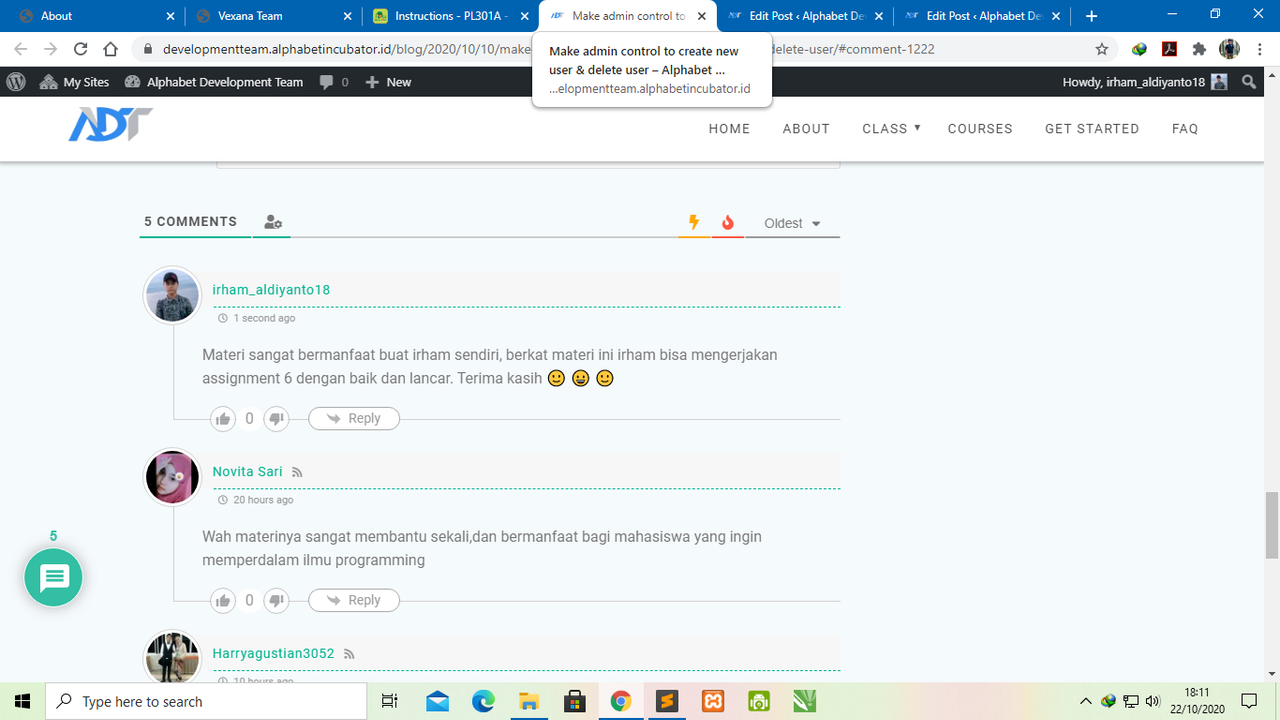The image size is (1280, 720).
Task: Open My Sites in admin bar
Action: [x=74, y=82]
